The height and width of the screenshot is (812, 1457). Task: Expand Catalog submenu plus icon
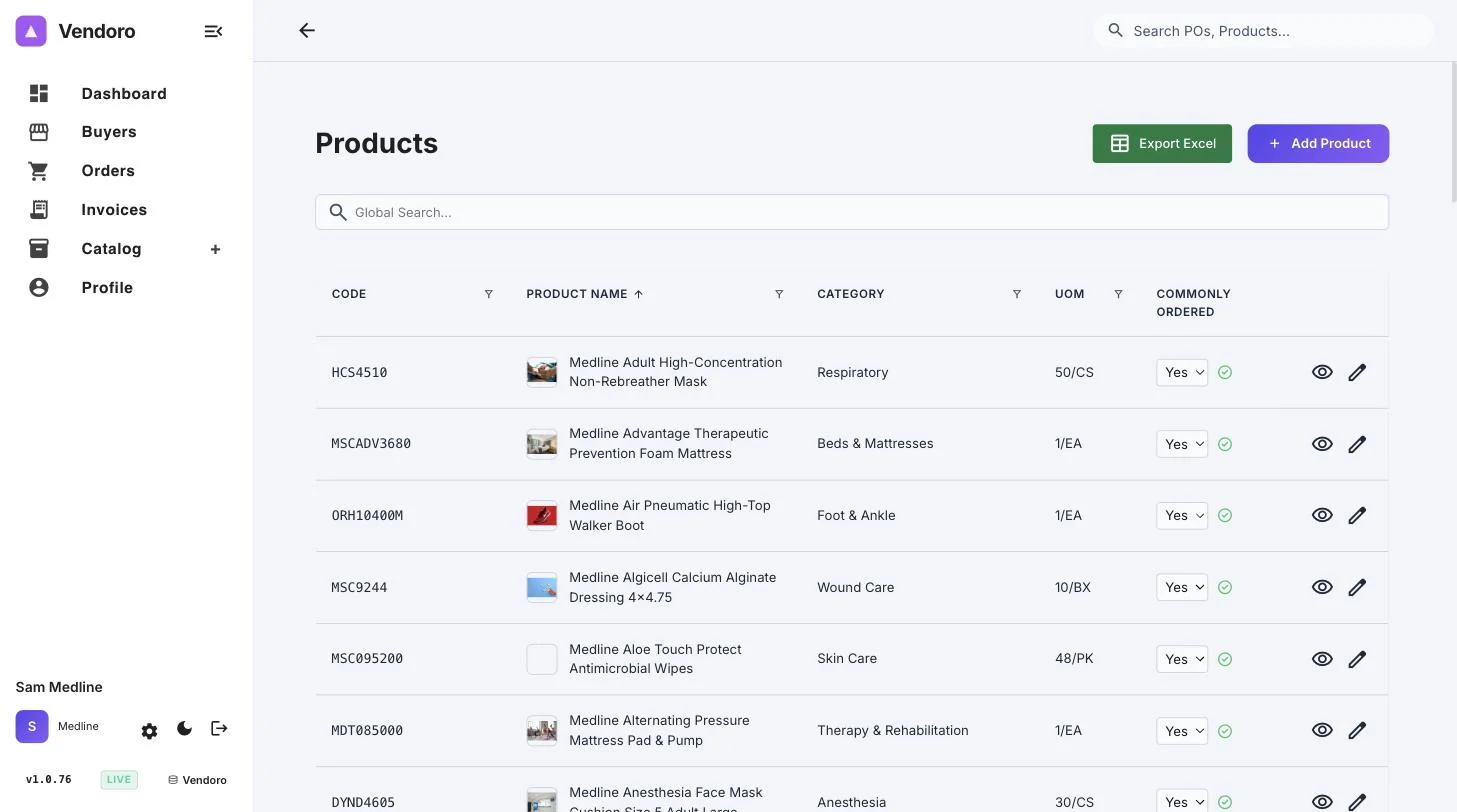coord(215,249)
